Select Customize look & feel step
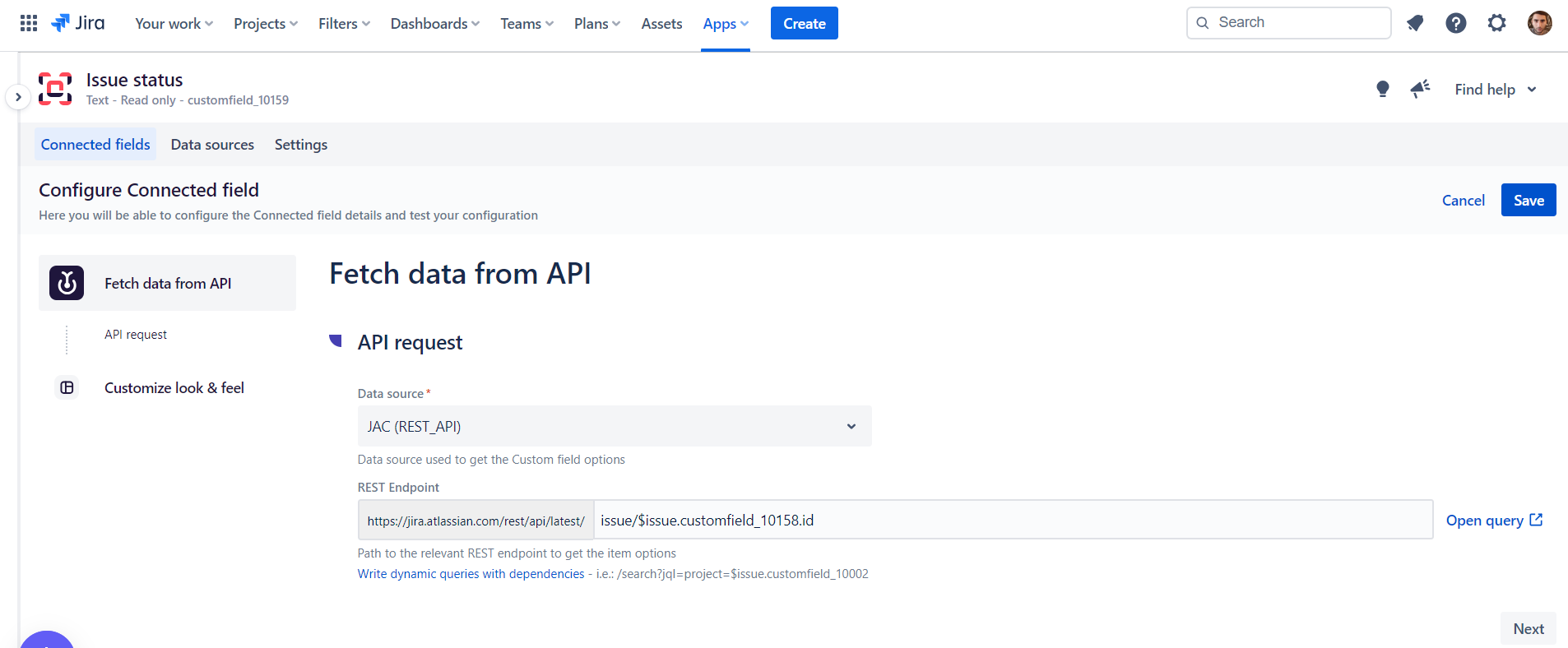The width and height of the screenshot is (1568, 648). tap(174, 388)
